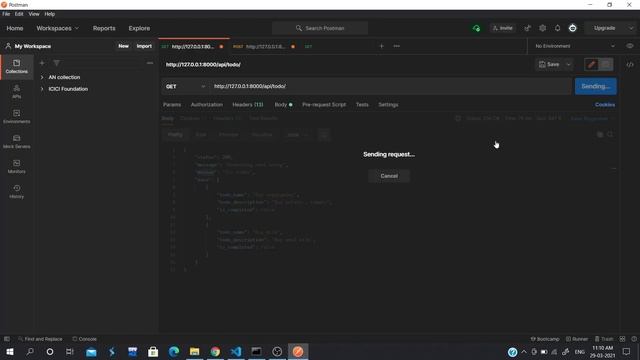Viewport: 640px width, 360px height.
Task: Open the settings gear in the header
Action: coord(542,28)
